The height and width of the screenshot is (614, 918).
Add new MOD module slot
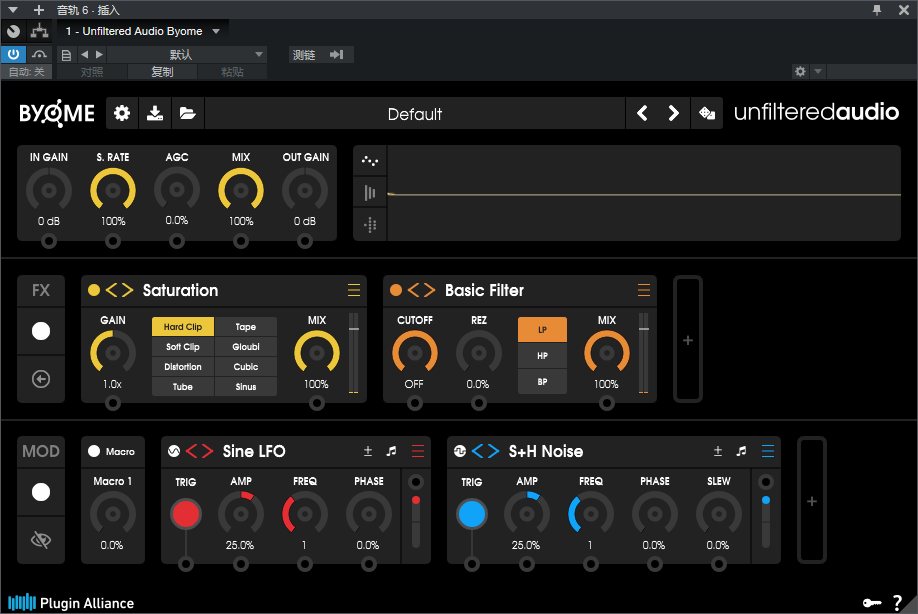(811, 501)
